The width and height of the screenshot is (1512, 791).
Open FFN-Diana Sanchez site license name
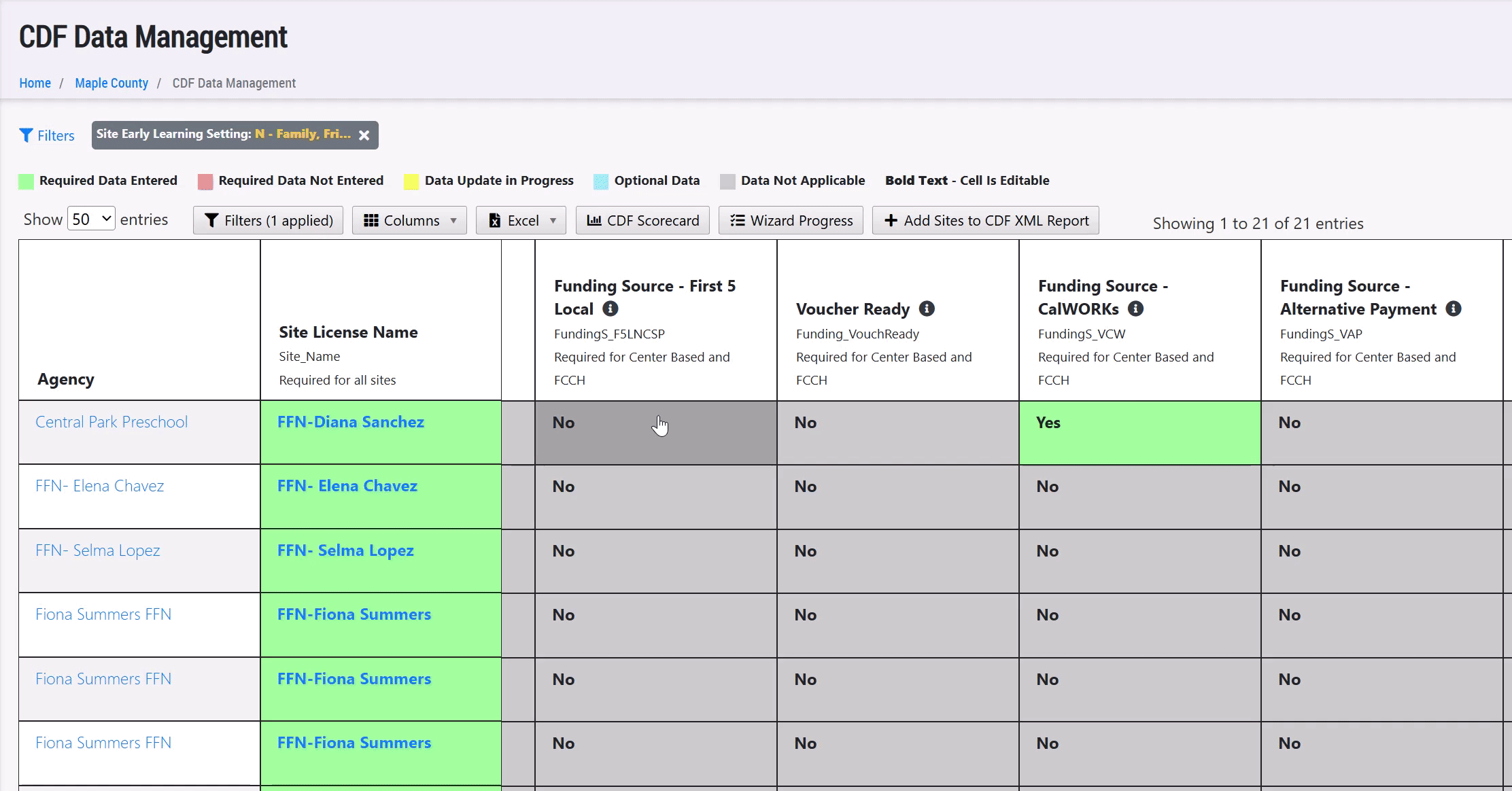point(351,422)
